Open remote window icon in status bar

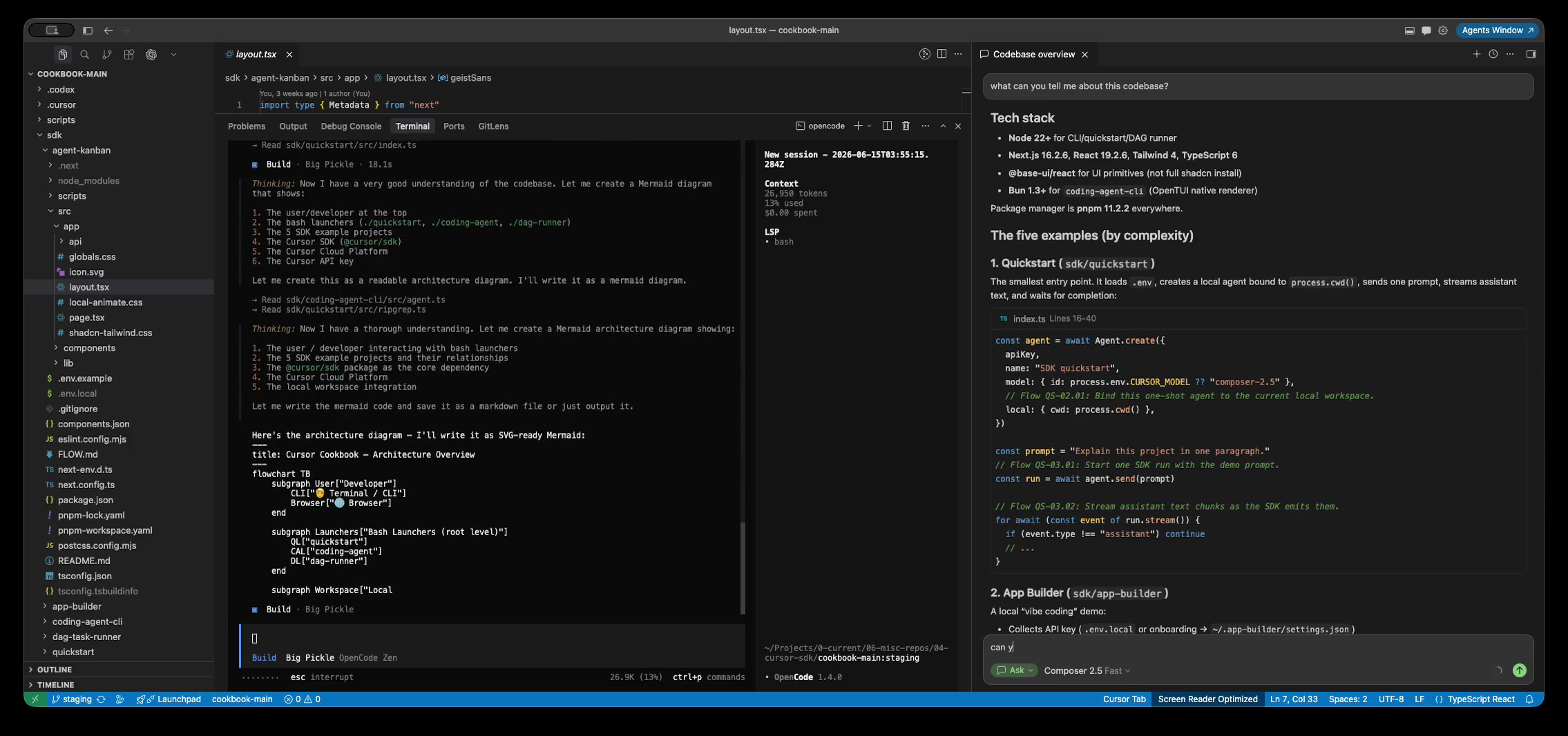coord(35,699)
